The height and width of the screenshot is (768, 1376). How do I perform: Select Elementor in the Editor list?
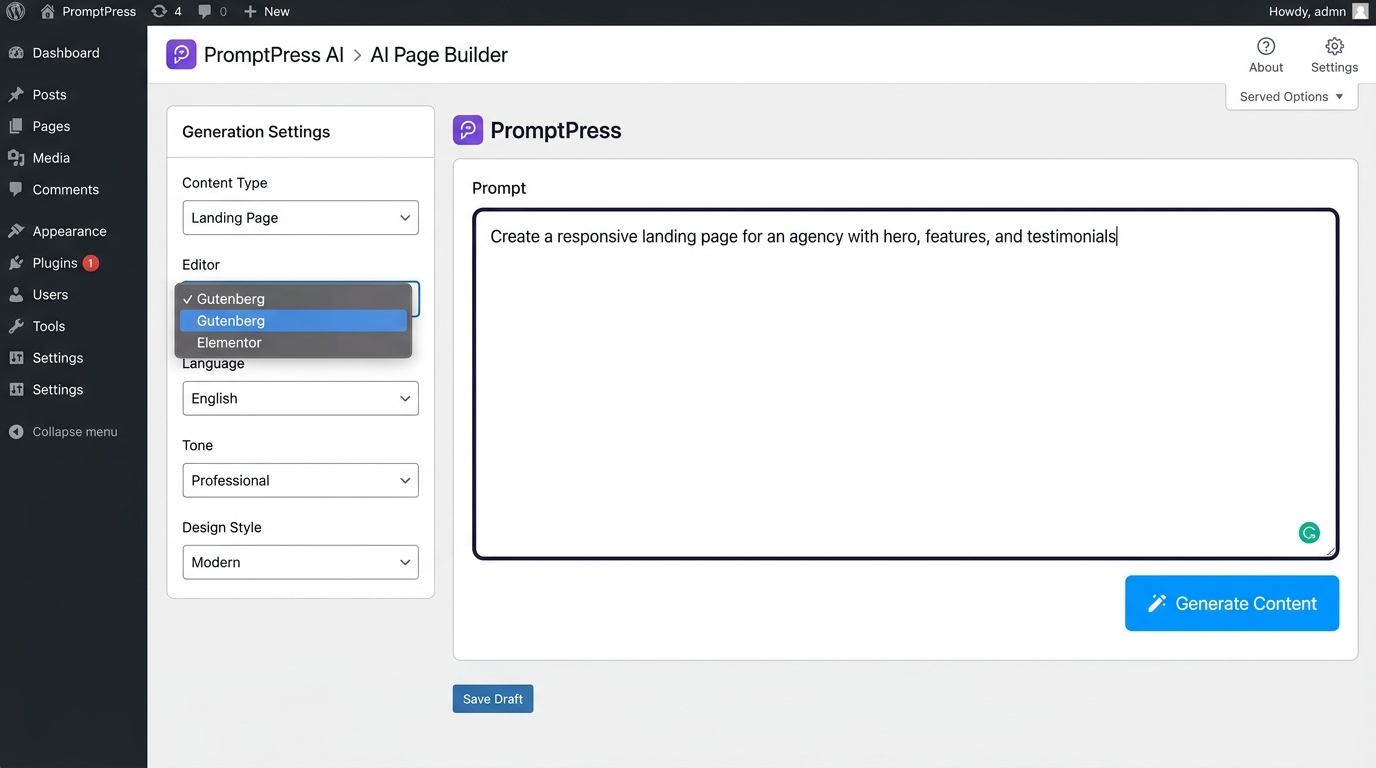tap(293, 342)
